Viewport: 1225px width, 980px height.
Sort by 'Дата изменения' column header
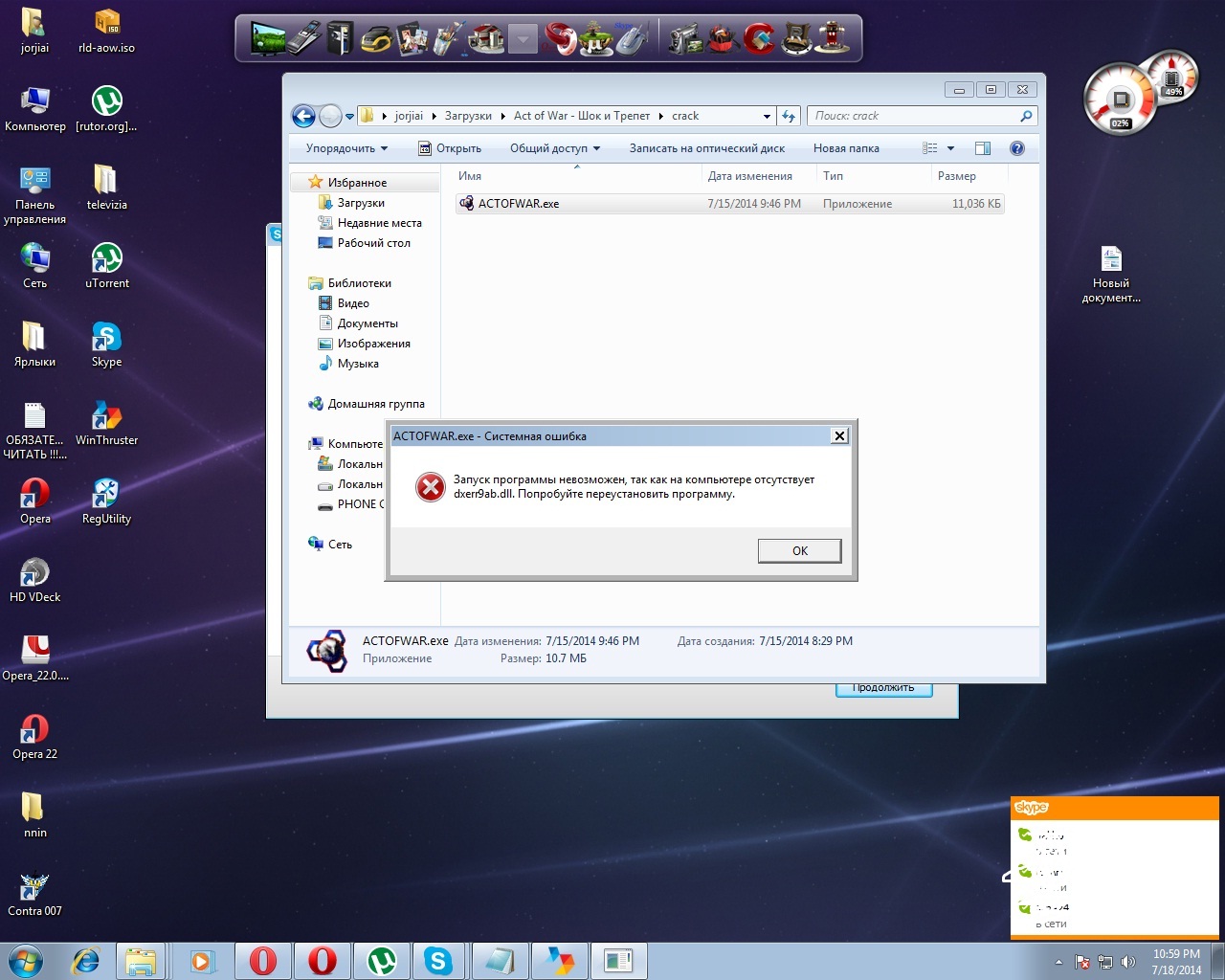tap(759, 176)
